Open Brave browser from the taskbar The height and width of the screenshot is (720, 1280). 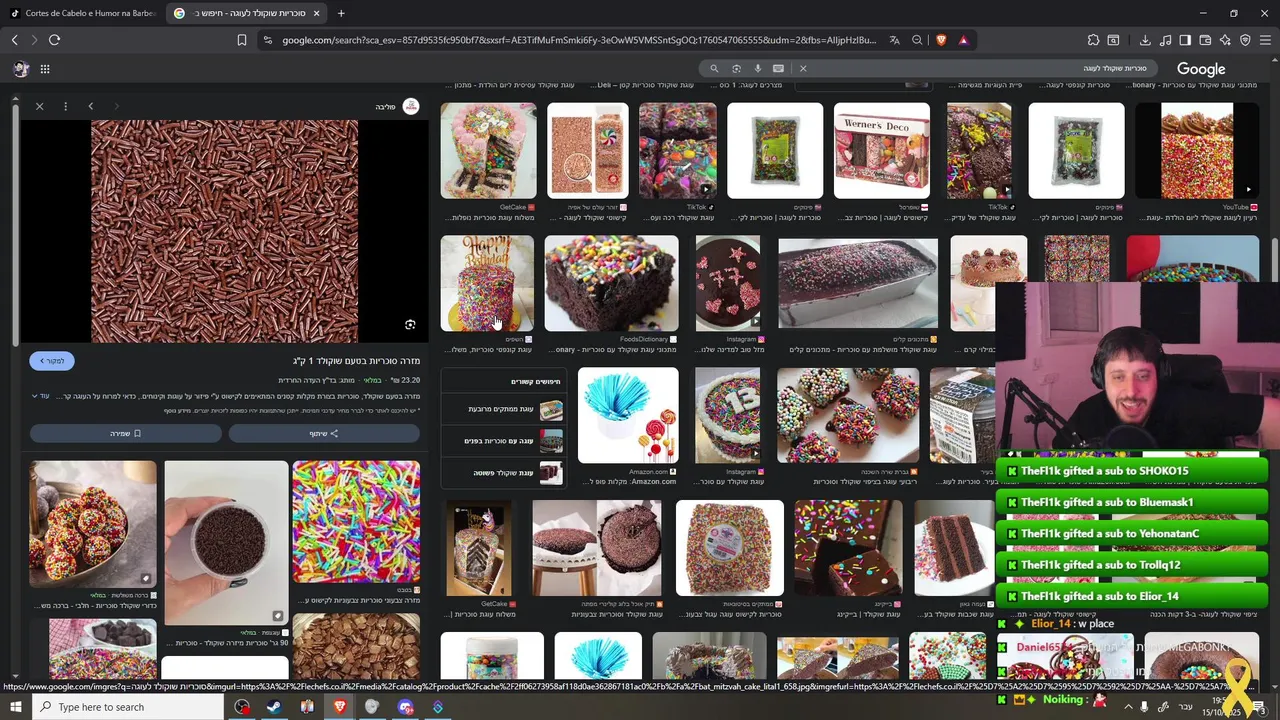point(339,707)
